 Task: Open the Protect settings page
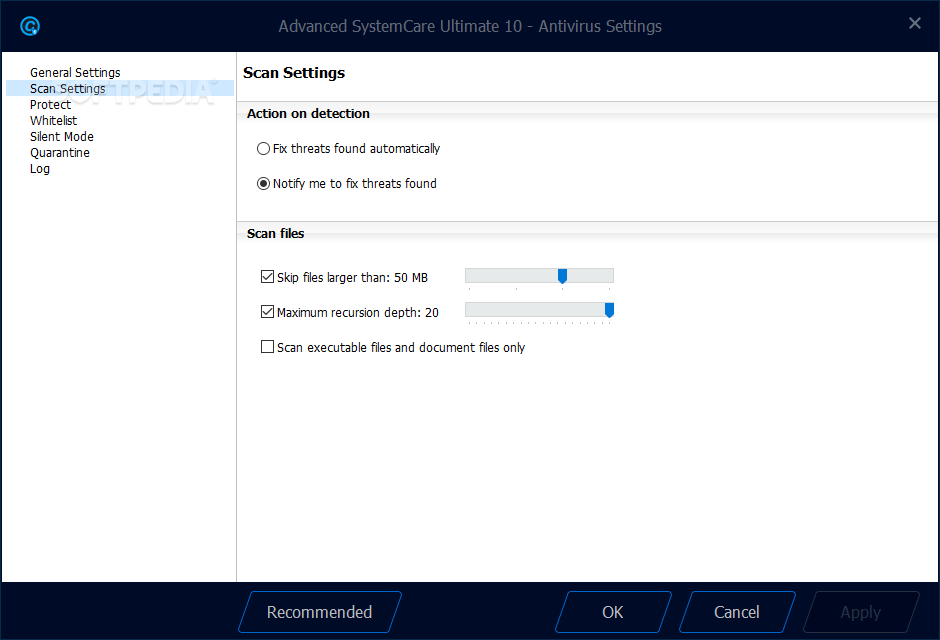(50, 104)
